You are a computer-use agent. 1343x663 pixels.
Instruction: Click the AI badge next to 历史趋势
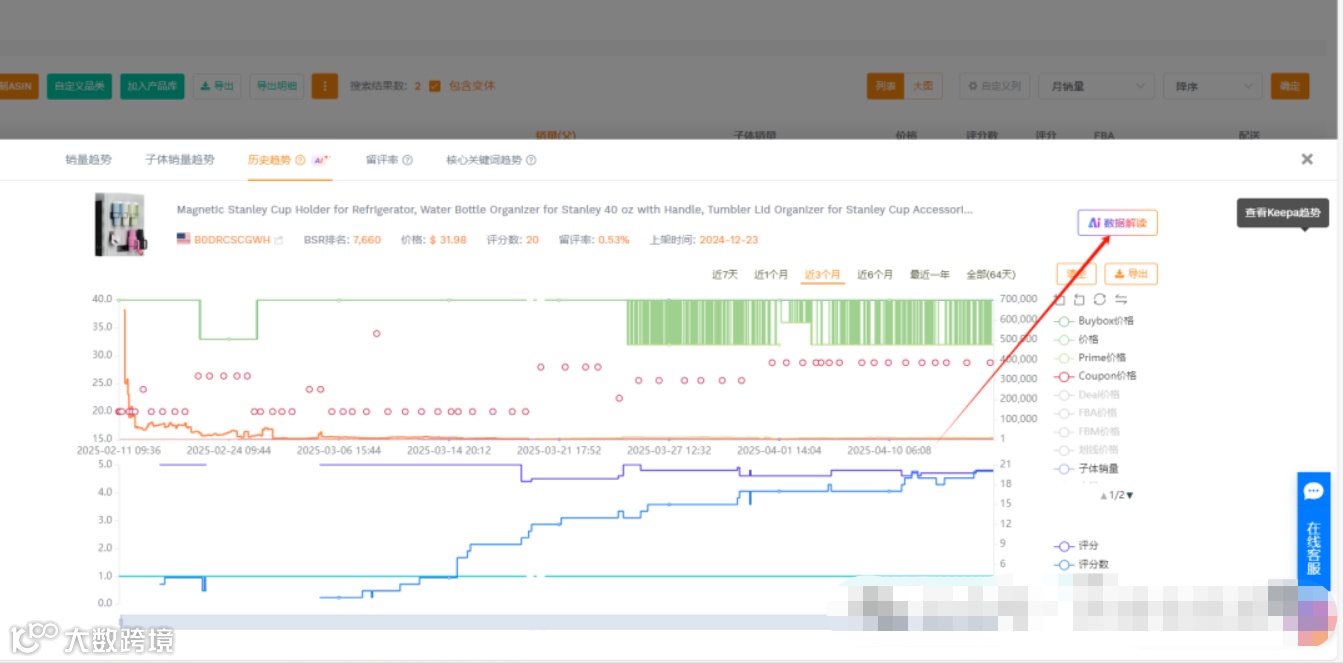pyautogui.click(x=321, y=160)
